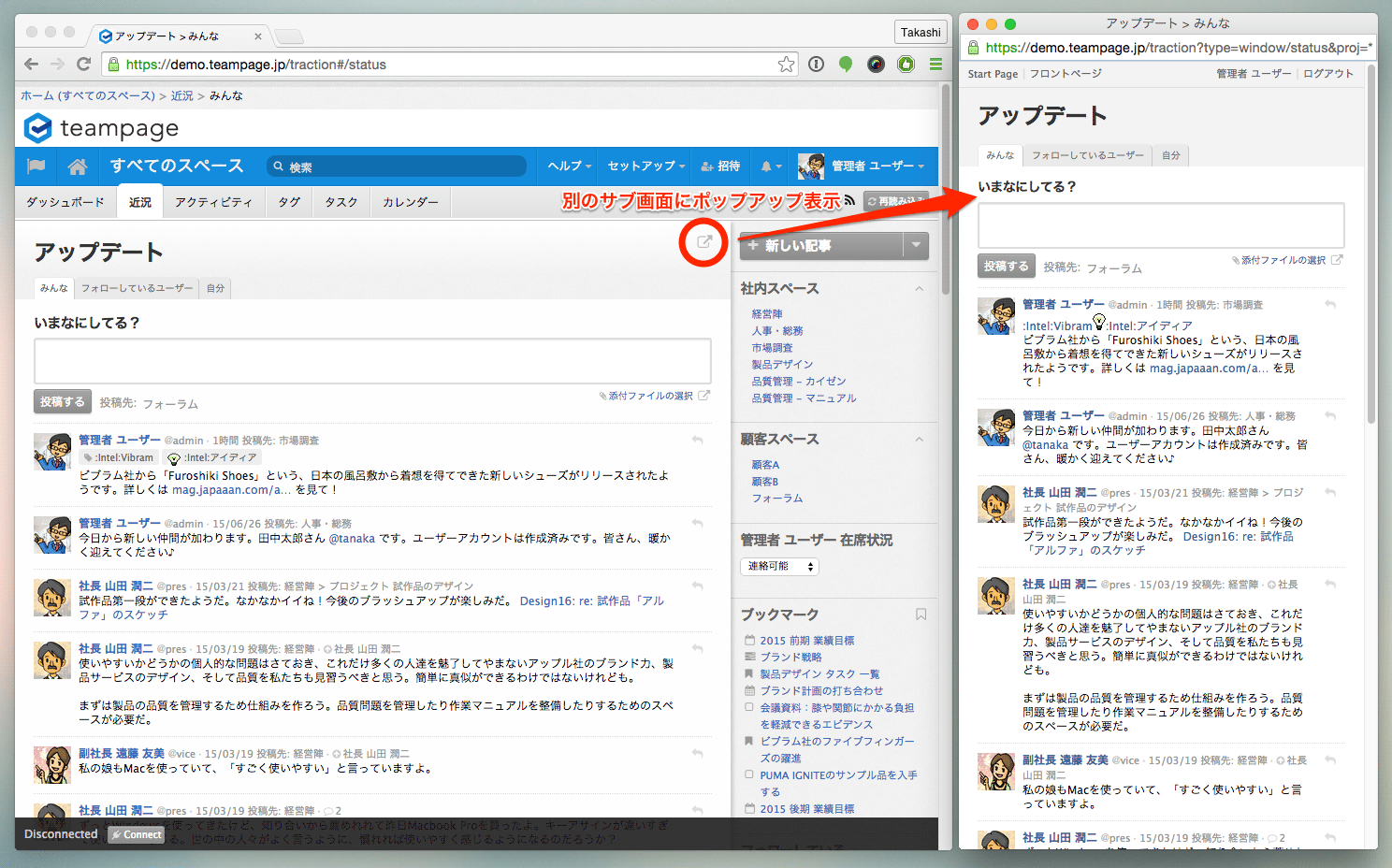Screen dimensions: 1392x868
Task: Open the 管理者 ユーザー account dropdown
Action: [x=877, y=166]
